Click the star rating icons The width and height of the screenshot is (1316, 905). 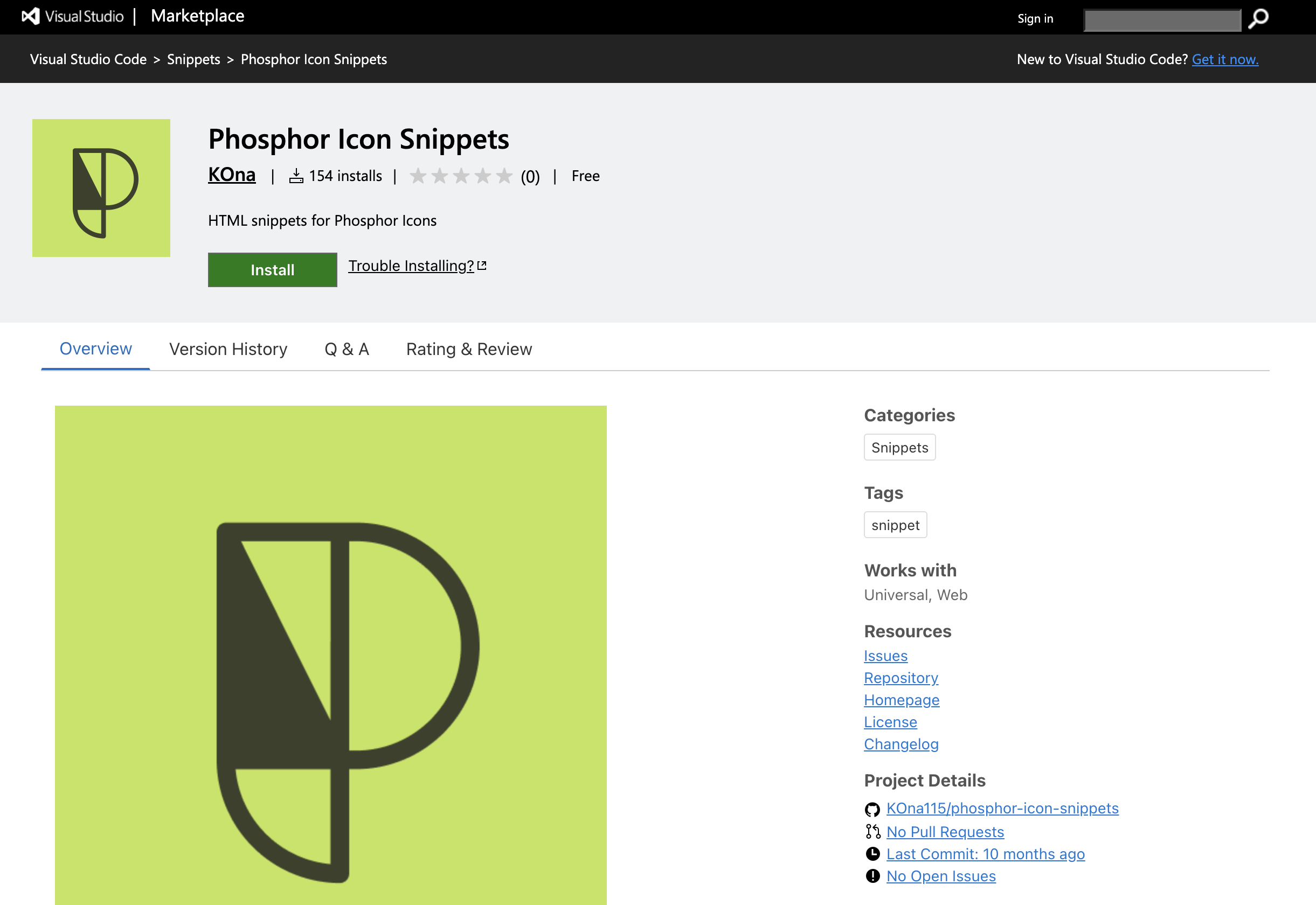coord(461,176)
